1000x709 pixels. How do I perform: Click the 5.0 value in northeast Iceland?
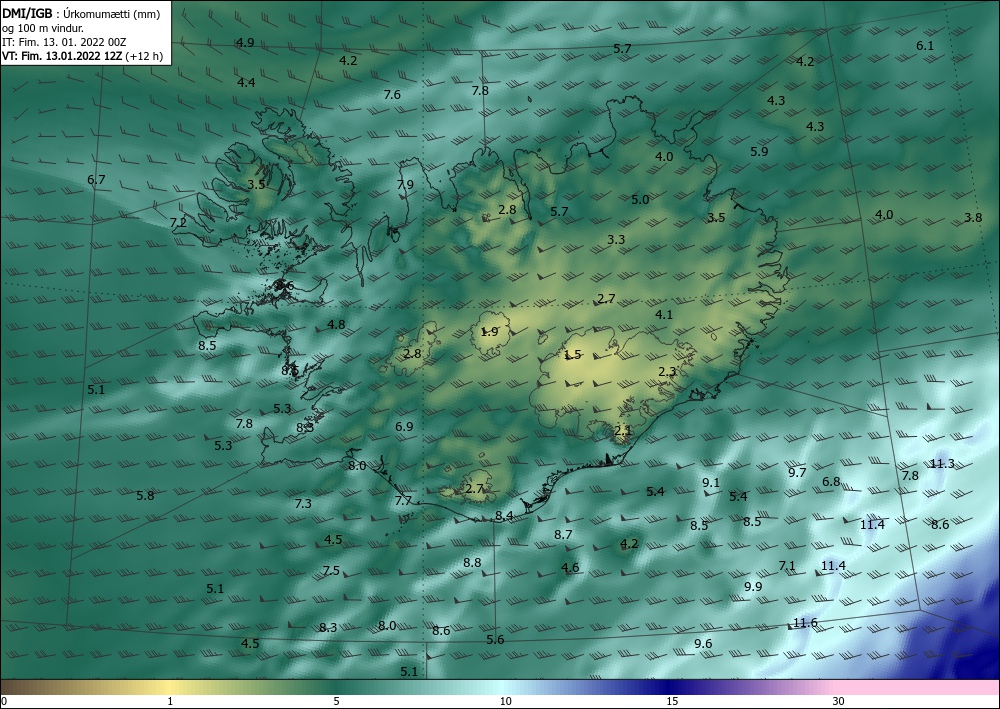tap(640, 200)
